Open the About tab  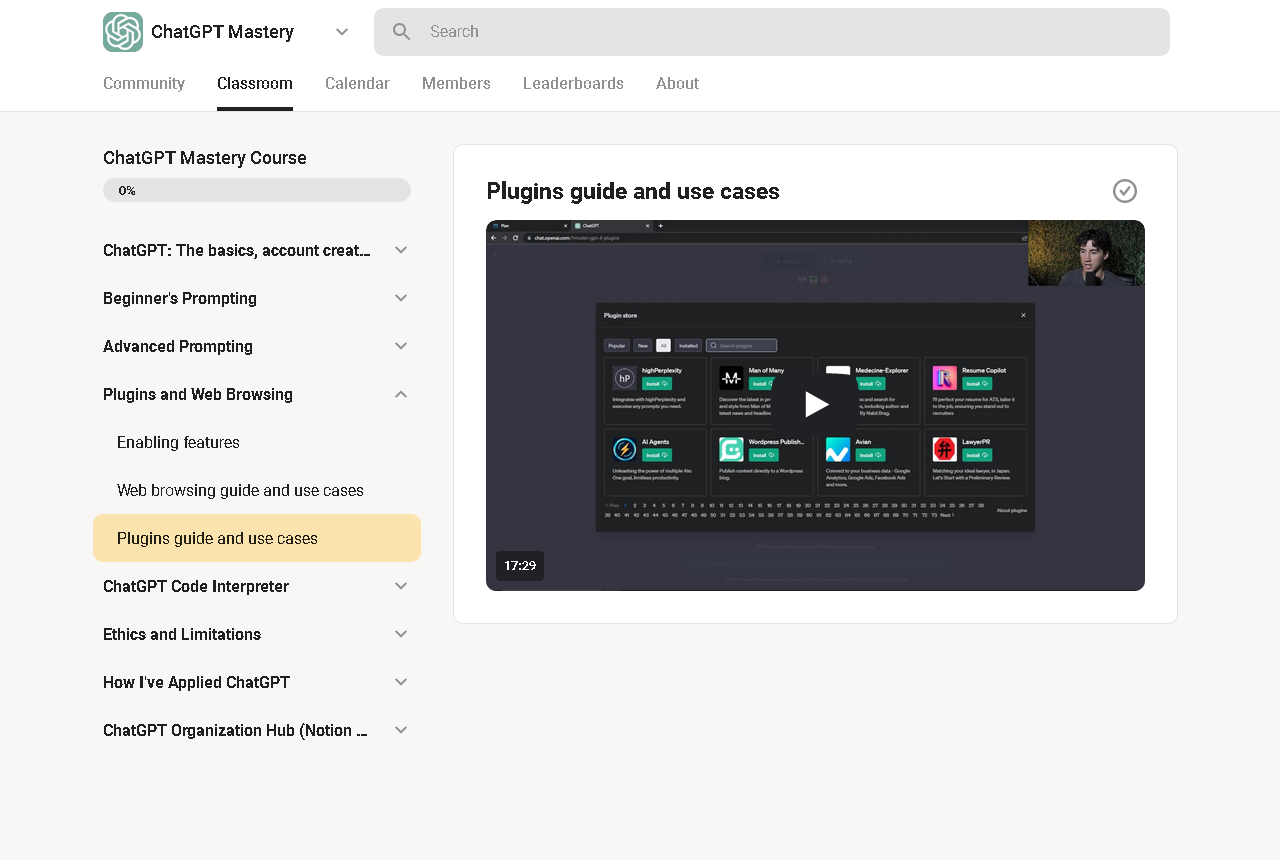(677, 84)
